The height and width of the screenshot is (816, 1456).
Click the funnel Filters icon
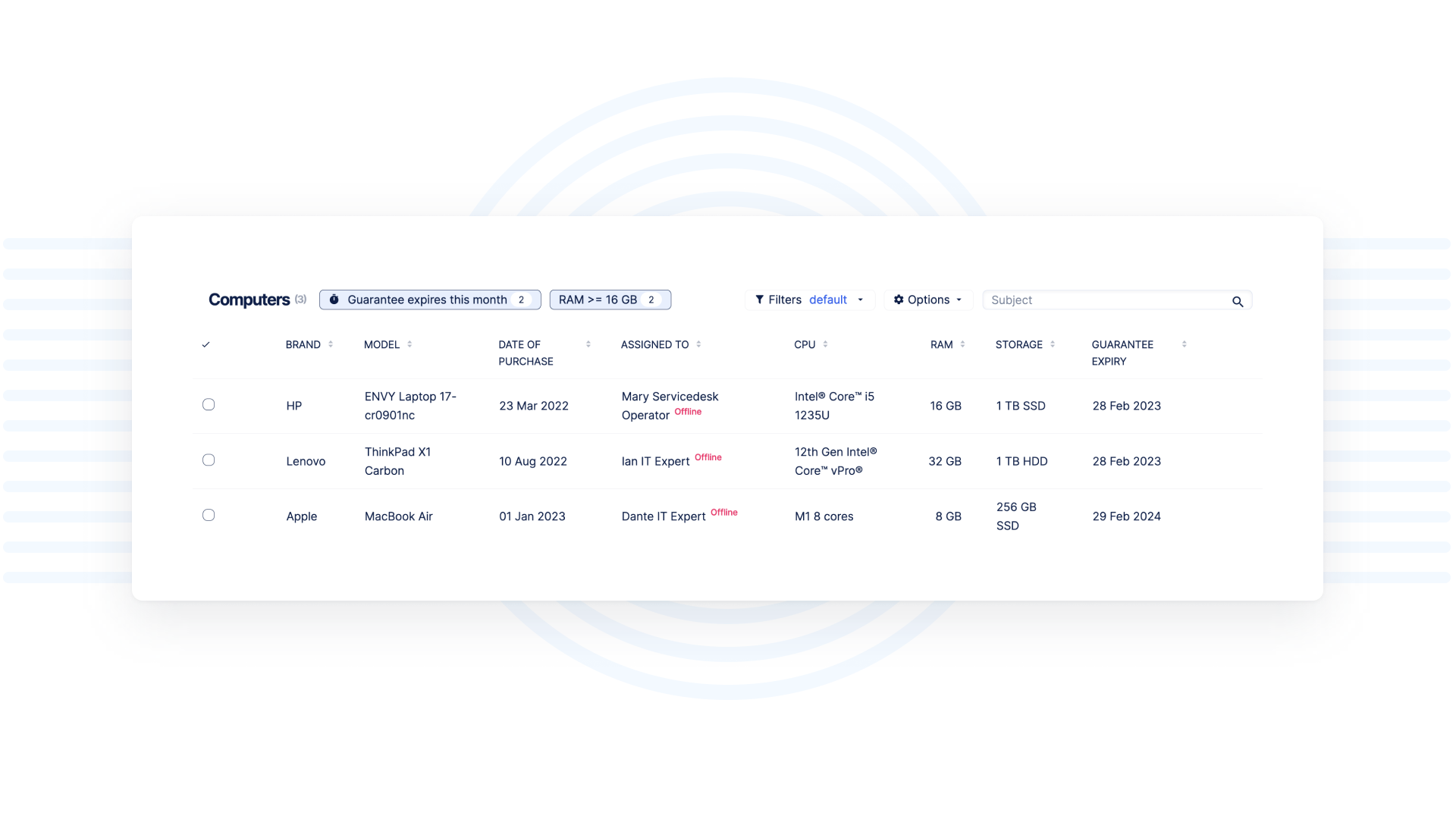(x=759, y=300)
